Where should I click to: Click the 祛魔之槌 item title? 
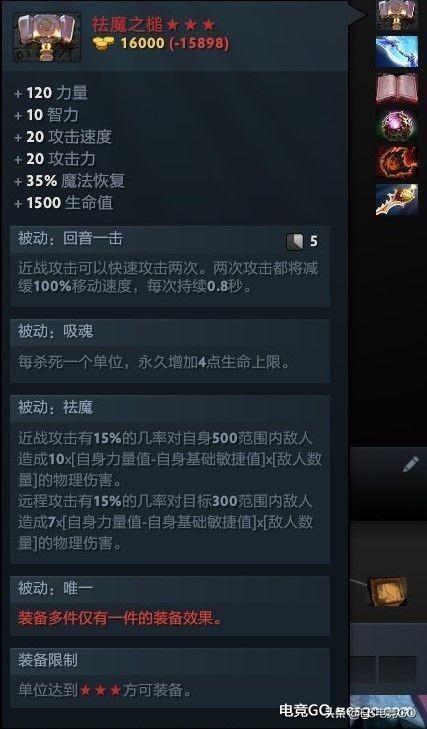tap(127, 23)
